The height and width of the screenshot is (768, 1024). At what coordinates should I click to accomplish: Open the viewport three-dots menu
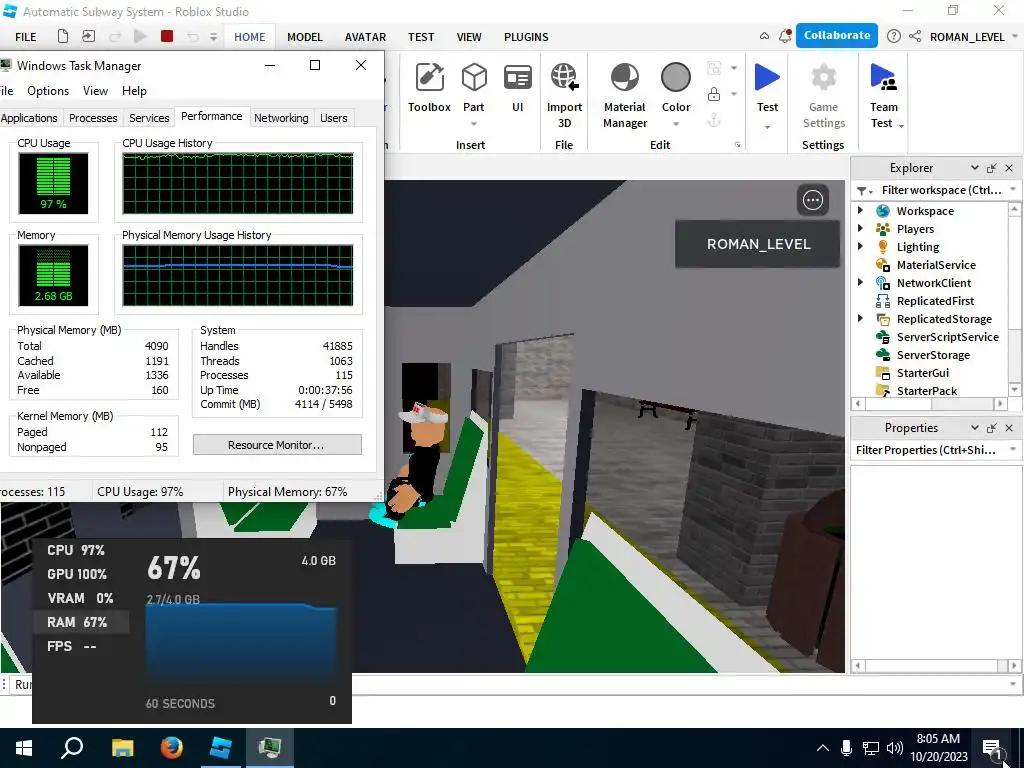pyautogui.click(x=813, y=200)
